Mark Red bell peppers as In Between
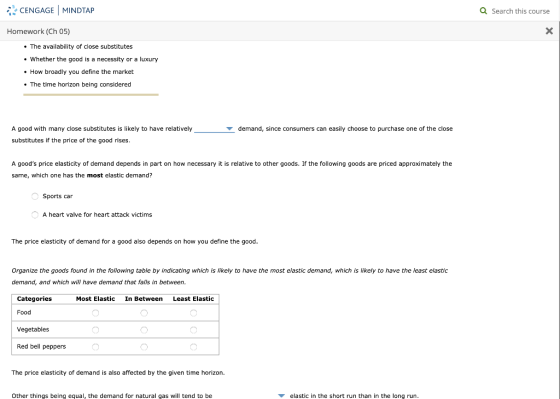The image size is (560, 399). point(144,347)
